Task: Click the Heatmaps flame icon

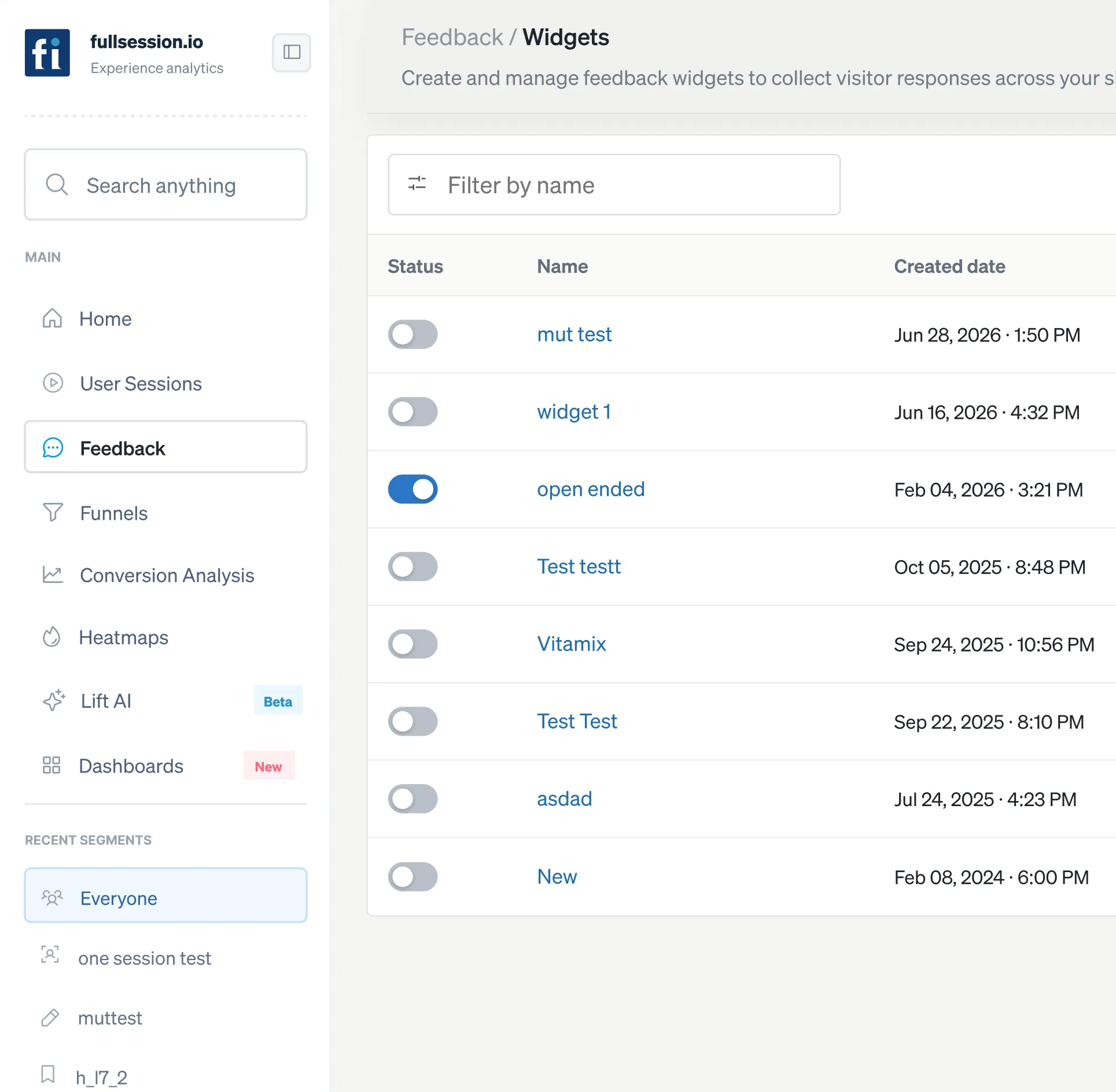Action: pyautogui.click(x=51, y=637)
